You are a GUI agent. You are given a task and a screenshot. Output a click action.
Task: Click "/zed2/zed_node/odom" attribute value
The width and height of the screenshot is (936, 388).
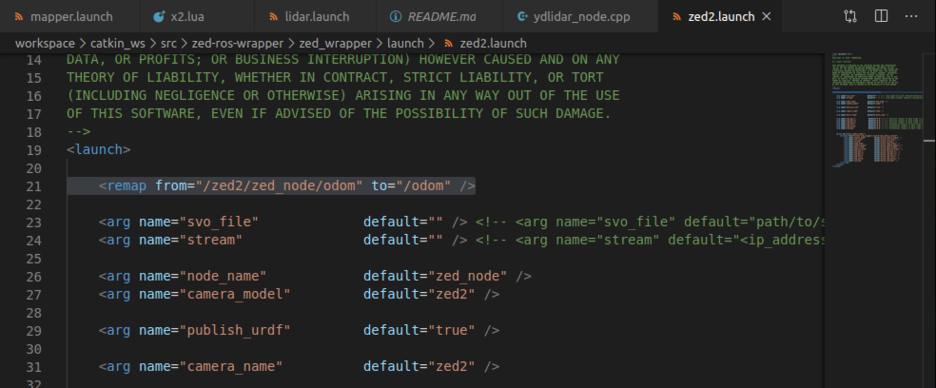(279, 186)
